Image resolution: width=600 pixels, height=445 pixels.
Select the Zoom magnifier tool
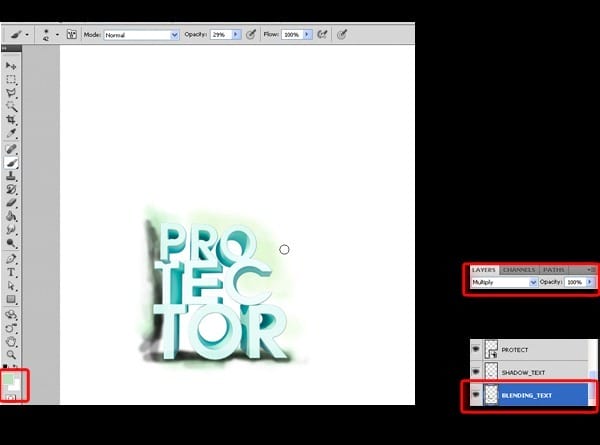[x=11, y=354]
